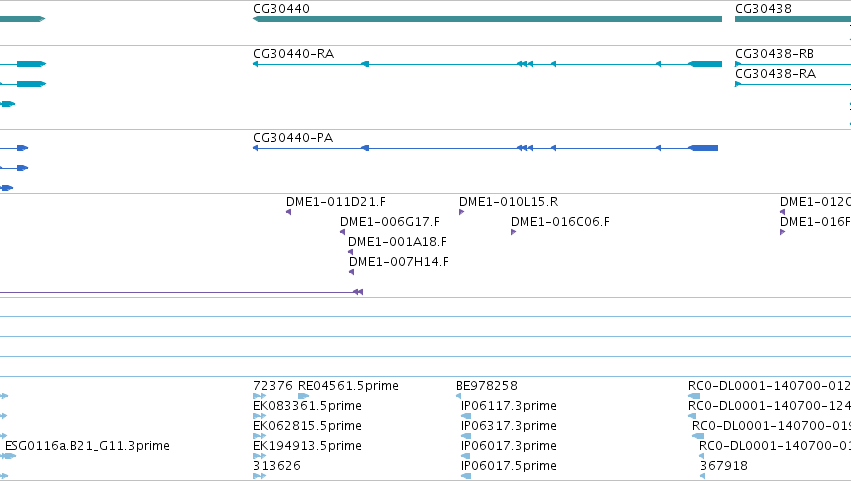Screen dimensions: 851x481
Task: Click the IP06117.3prime arrow glyph
Action: click(466, 416)
